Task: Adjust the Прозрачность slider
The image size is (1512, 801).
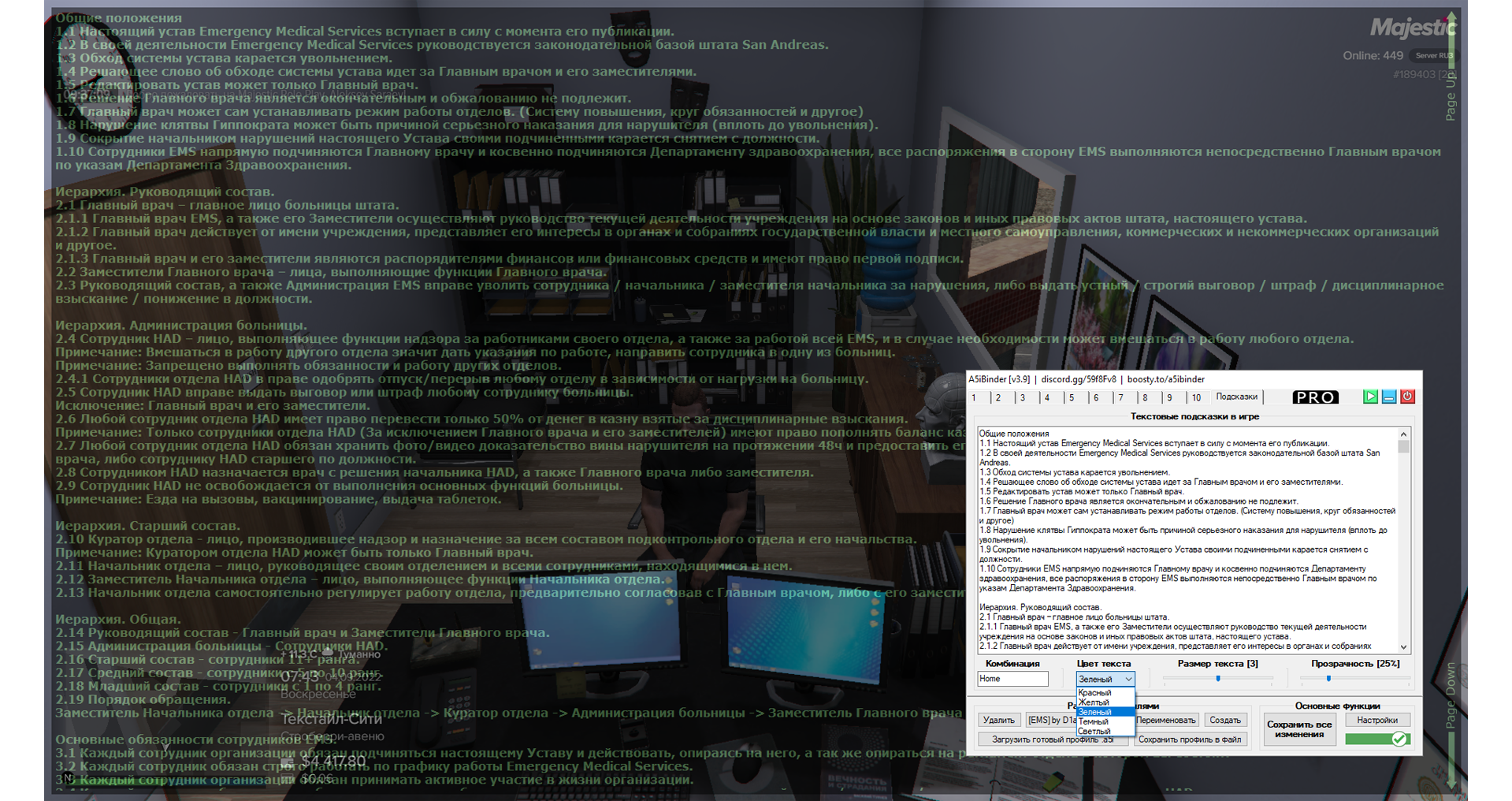Action: 1354,678
